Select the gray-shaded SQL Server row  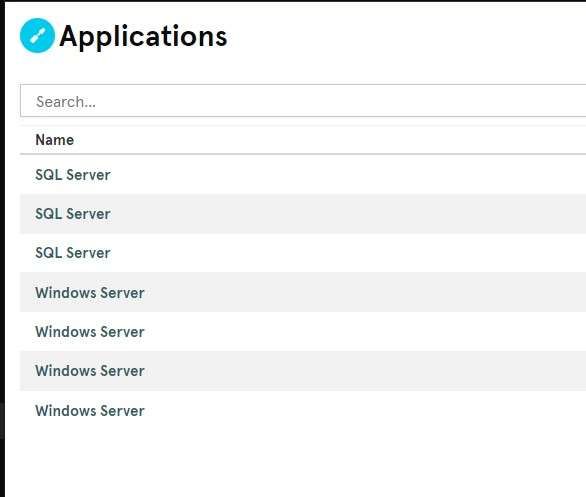click(x=303, y=214)
